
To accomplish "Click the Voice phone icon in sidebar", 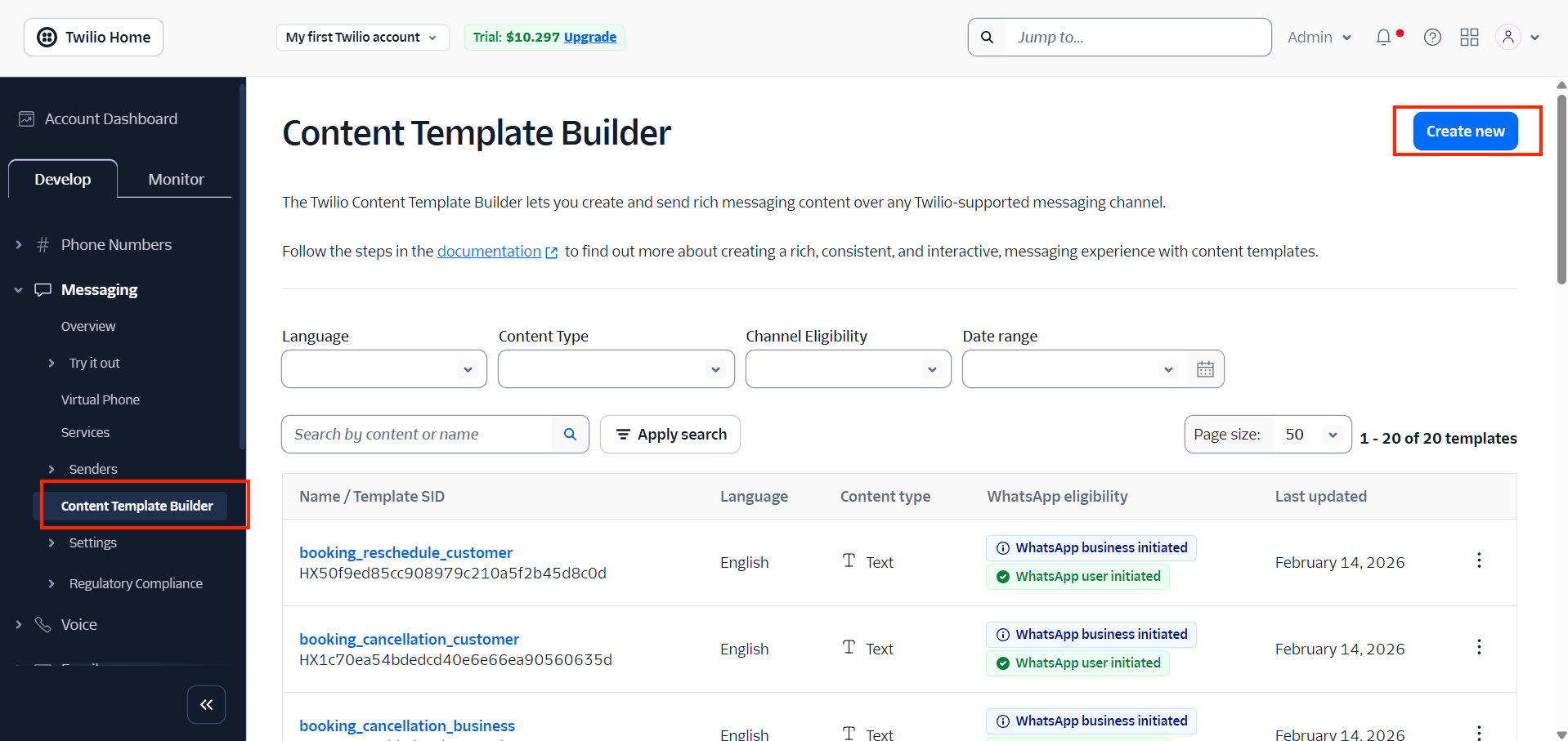I will tap(43, 624).
